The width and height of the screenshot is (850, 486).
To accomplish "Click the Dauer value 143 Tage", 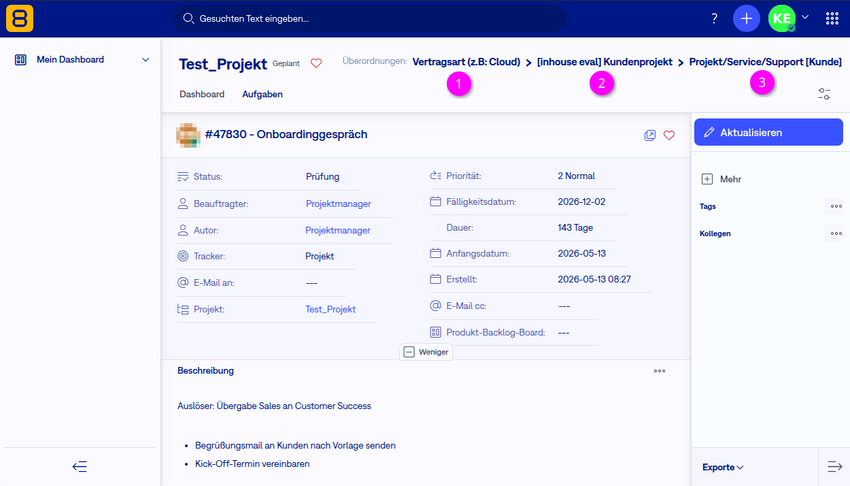I will (x=575, y=228).
